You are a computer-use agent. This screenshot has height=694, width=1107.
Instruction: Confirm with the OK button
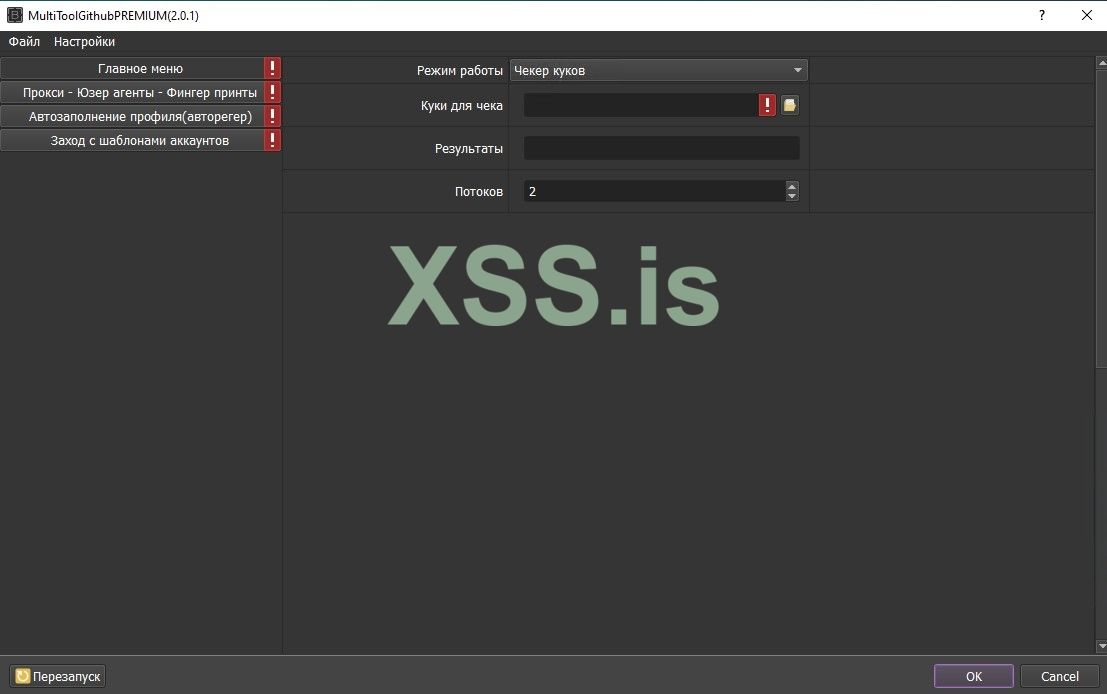click(x=974, y=676)
